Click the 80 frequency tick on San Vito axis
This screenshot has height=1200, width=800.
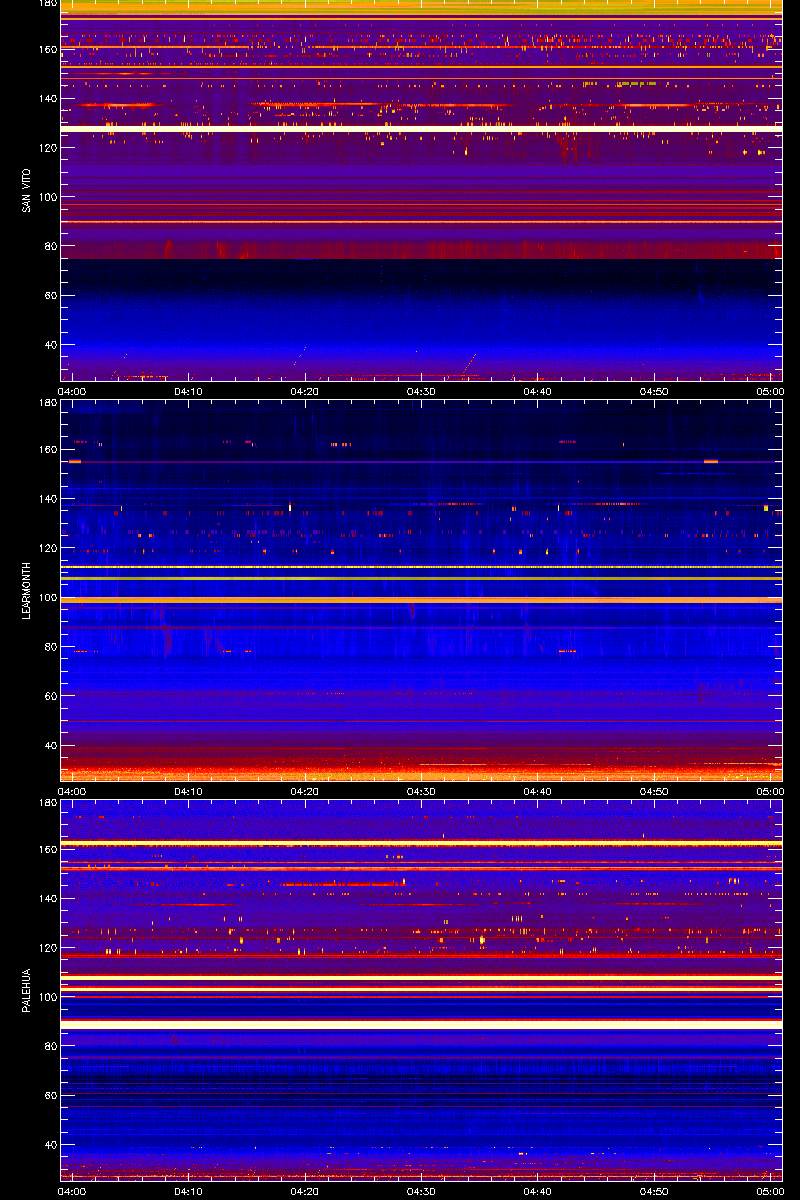coord(49,246)
